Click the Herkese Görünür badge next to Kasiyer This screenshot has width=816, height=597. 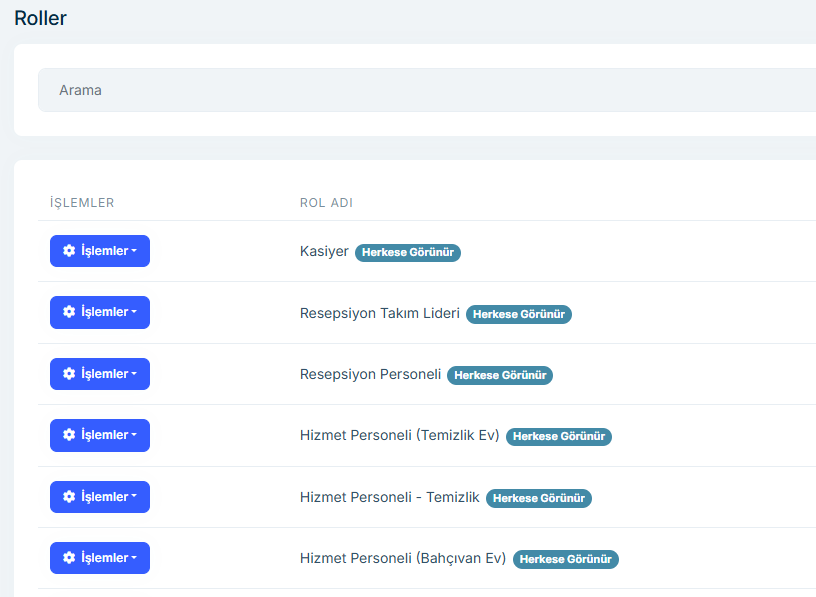[408, 253]
